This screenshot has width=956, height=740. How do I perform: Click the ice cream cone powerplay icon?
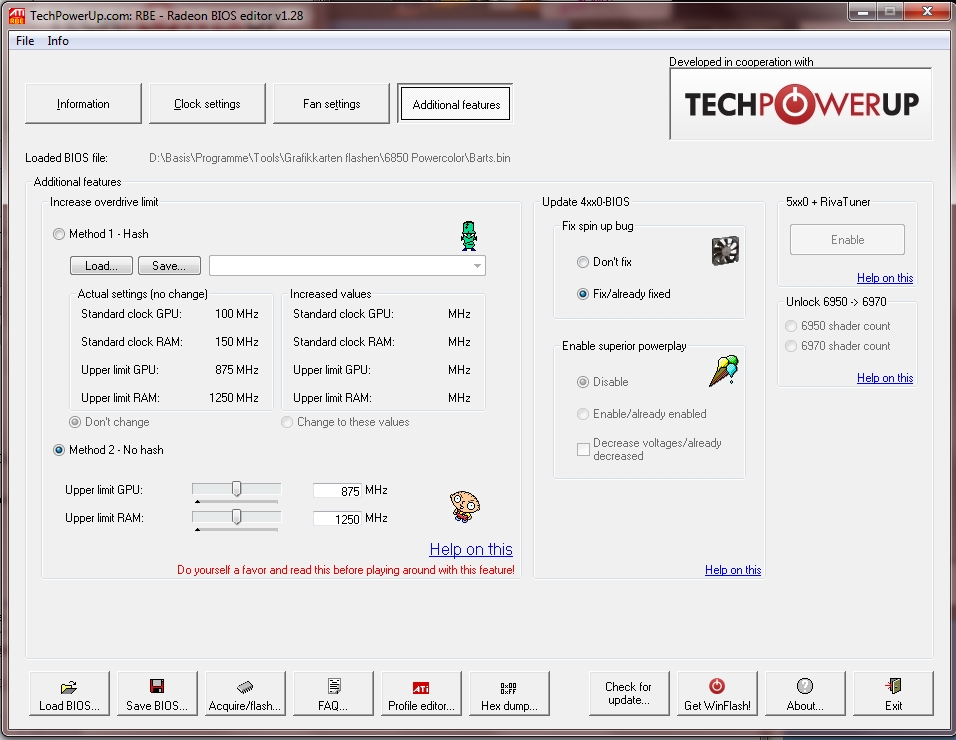[x=724, y=371]
